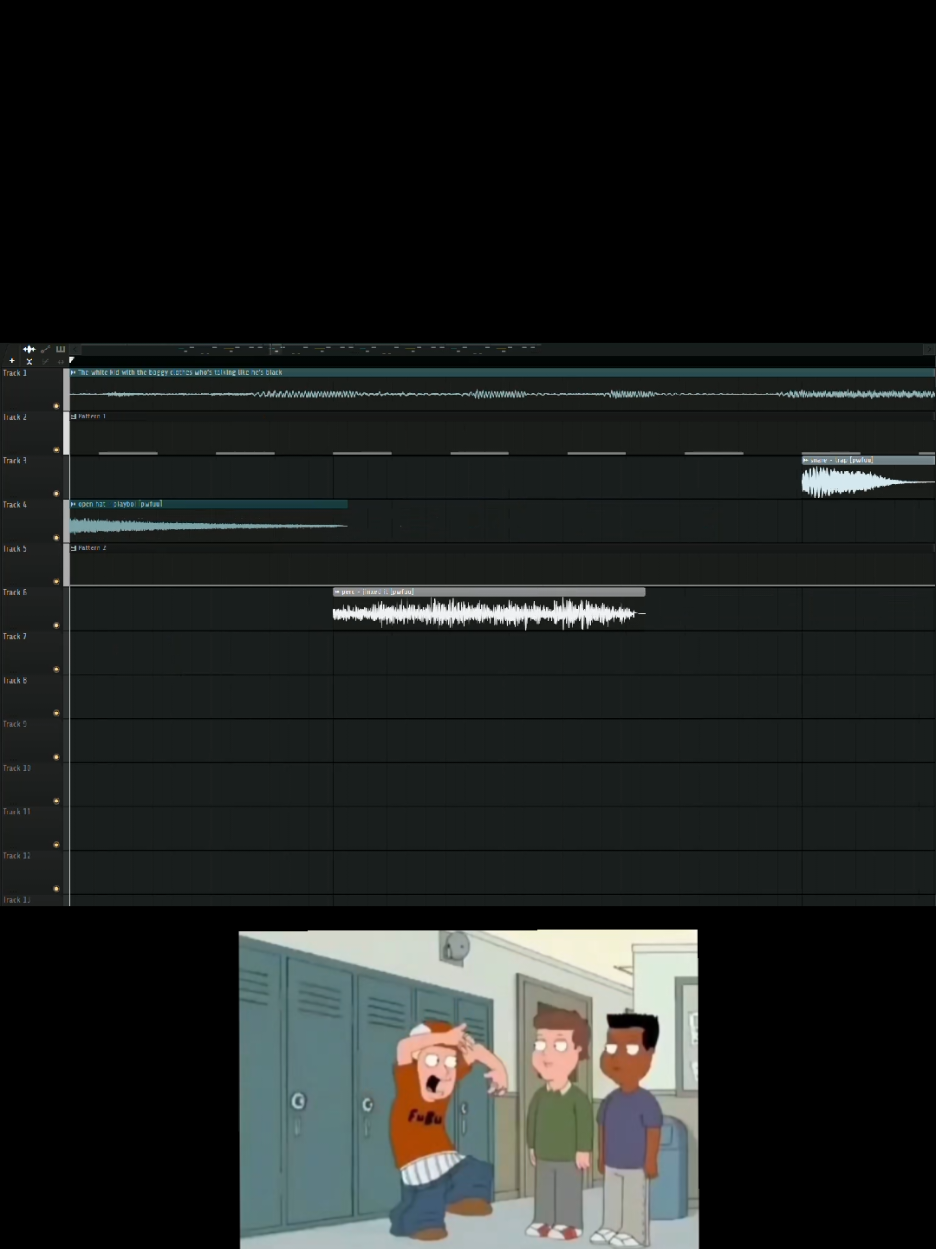Disable Track 5 using its mute dot
Screen dimensions: 936x1249
pyautogui.click(x=56, y=582)
